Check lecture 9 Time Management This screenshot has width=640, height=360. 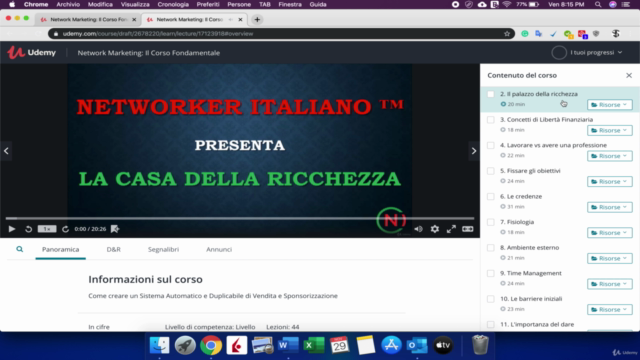[491, 273]
